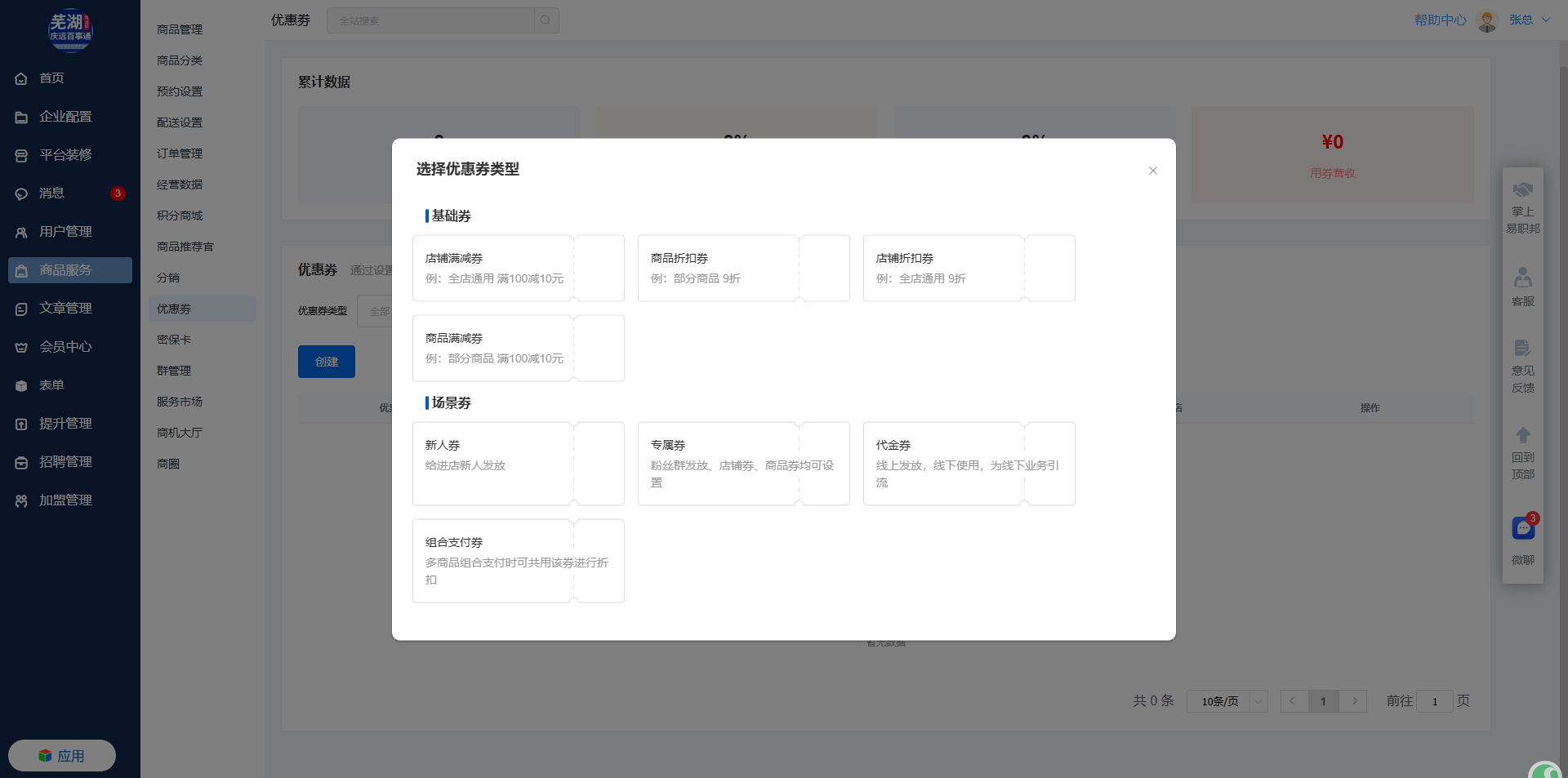Click the 首页 home icon in sidebar
Image resolution: width=1568 pixels, height=778 pixels.
pos(21,78)
